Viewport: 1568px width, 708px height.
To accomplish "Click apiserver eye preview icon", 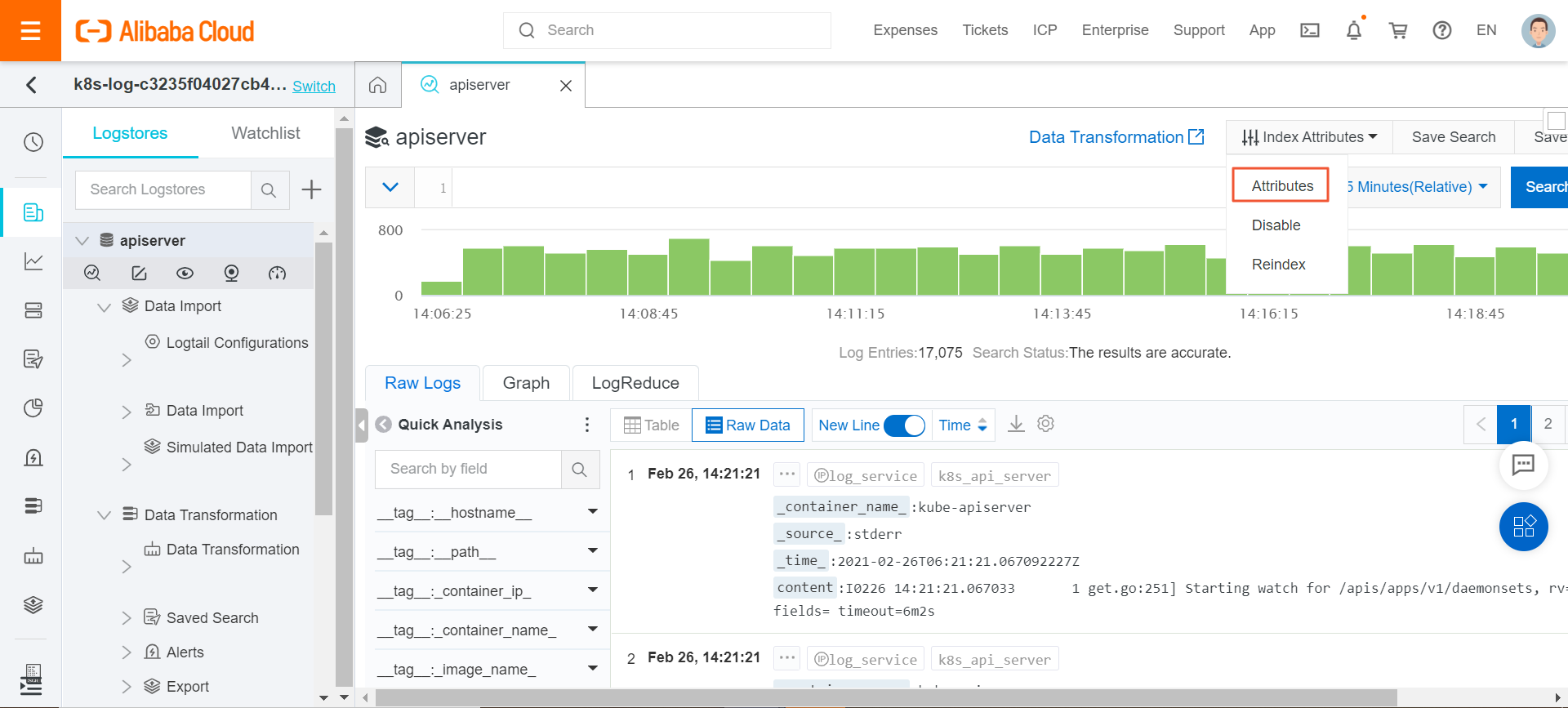I will pyautogui.click(x=185, y=273).
